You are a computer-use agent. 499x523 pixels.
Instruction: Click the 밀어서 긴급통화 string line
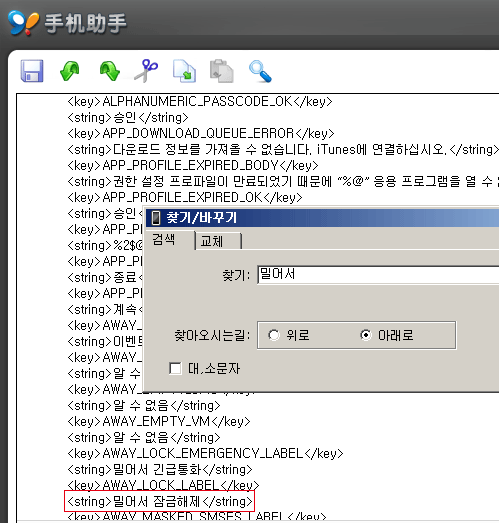pos(160,470)
